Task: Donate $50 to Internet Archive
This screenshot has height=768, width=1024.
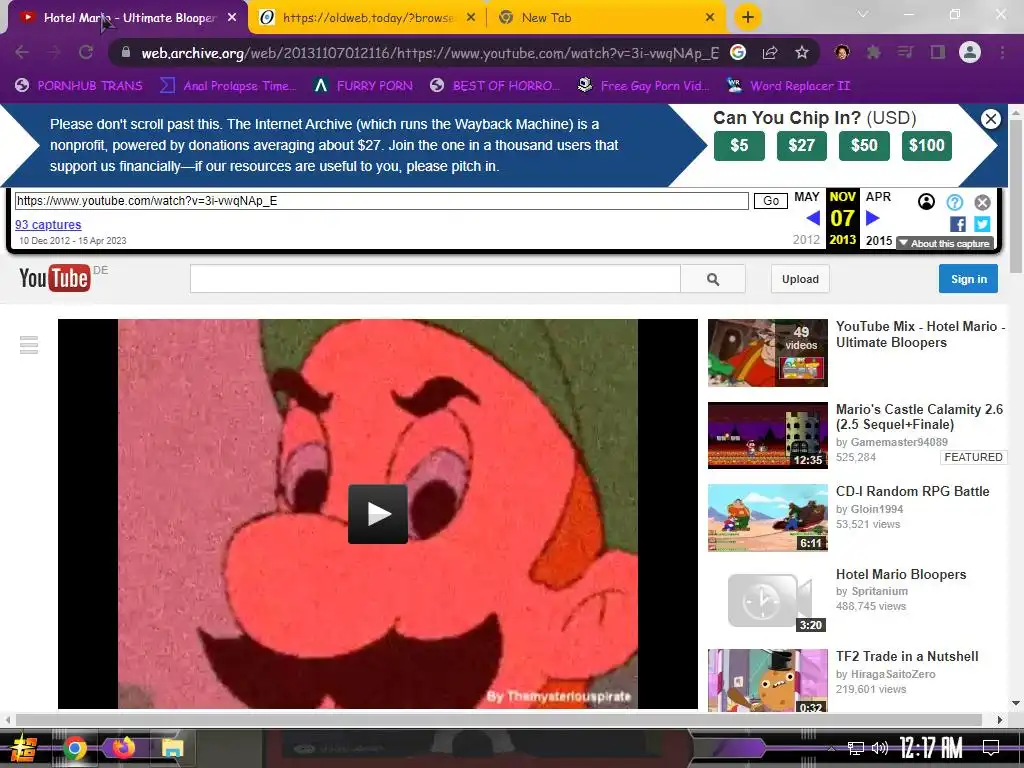Action: click(x=864, y=145)
